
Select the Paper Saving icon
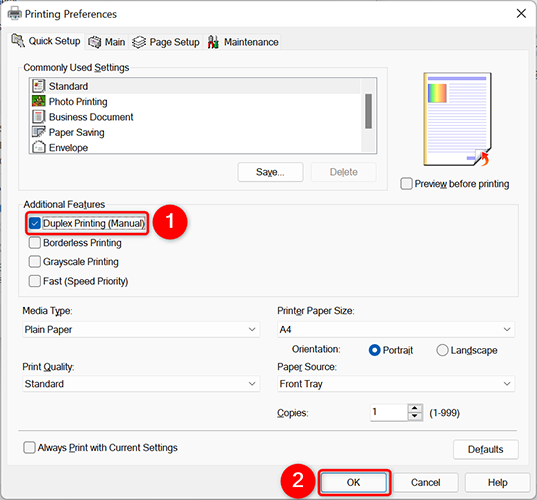click(38, 132)
